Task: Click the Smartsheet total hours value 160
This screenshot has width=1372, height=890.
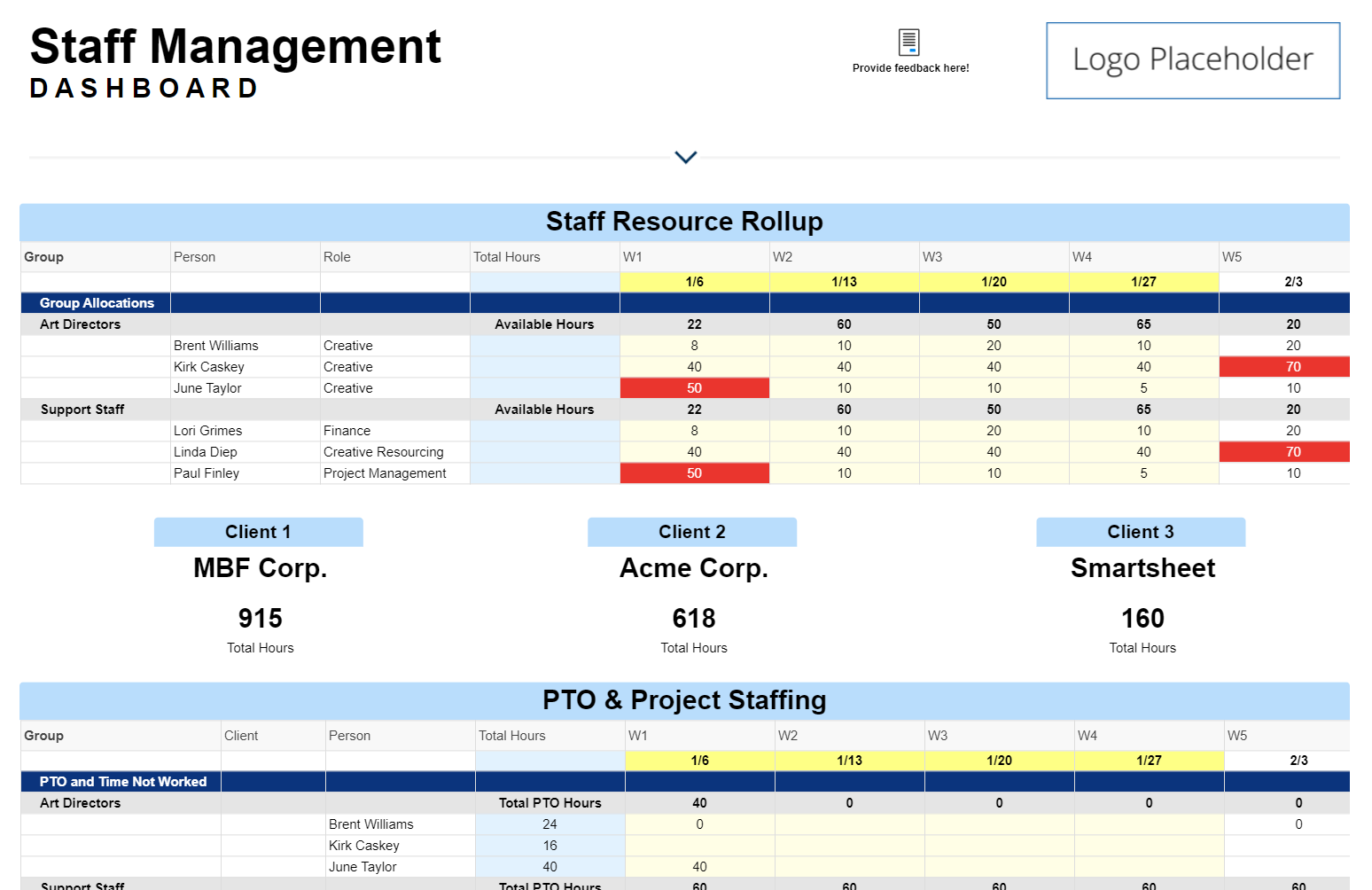Action: (1142, 618)
